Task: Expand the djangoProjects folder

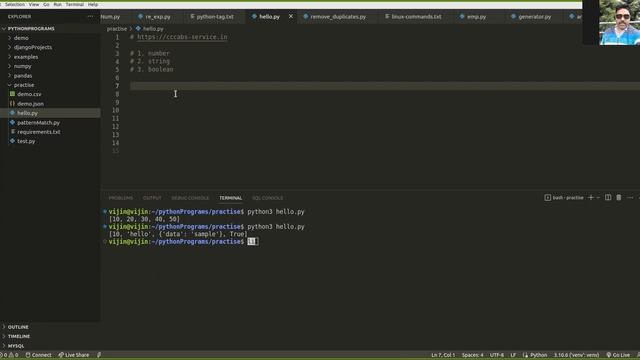Action: [x=33, y=47]
